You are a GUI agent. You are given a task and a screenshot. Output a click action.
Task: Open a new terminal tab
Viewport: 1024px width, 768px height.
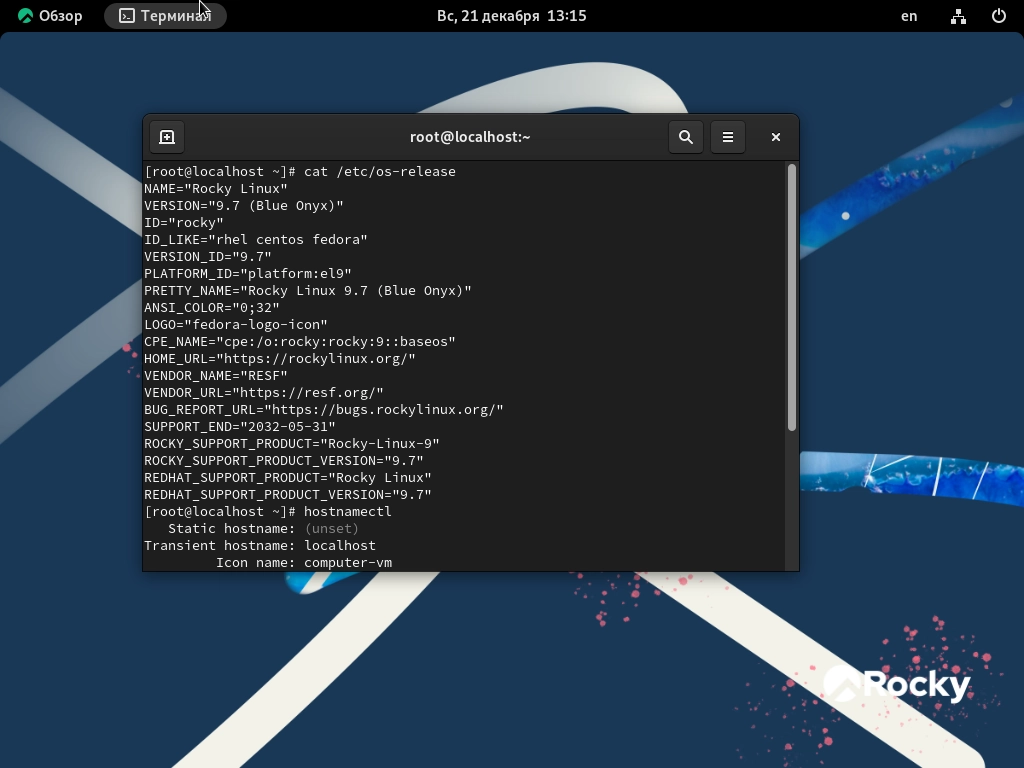(167, 137)
